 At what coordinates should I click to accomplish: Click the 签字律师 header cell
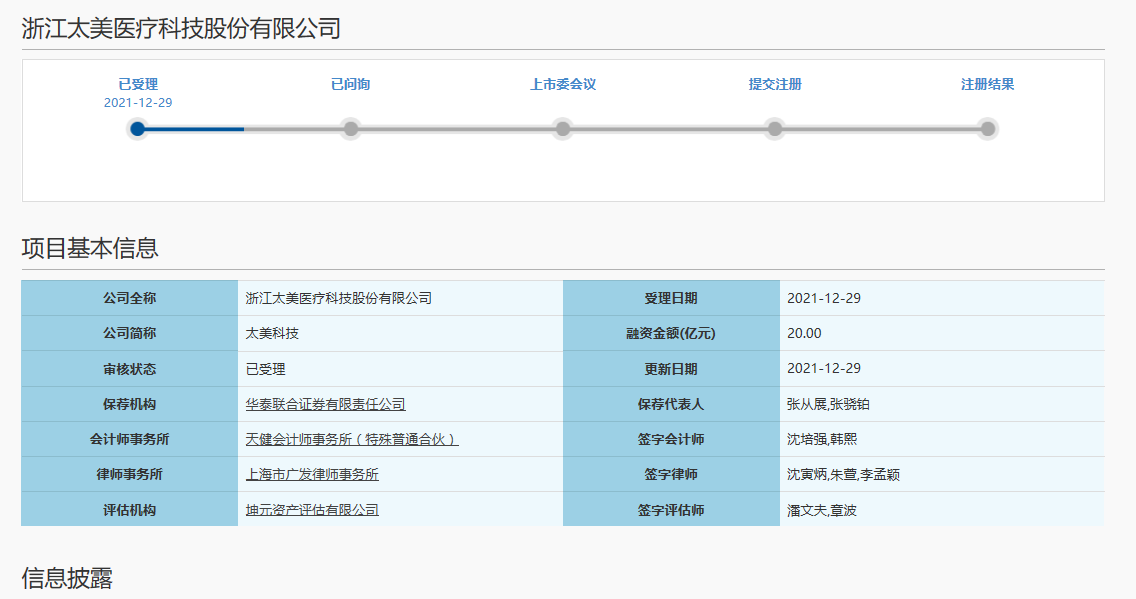click(671, 474)
